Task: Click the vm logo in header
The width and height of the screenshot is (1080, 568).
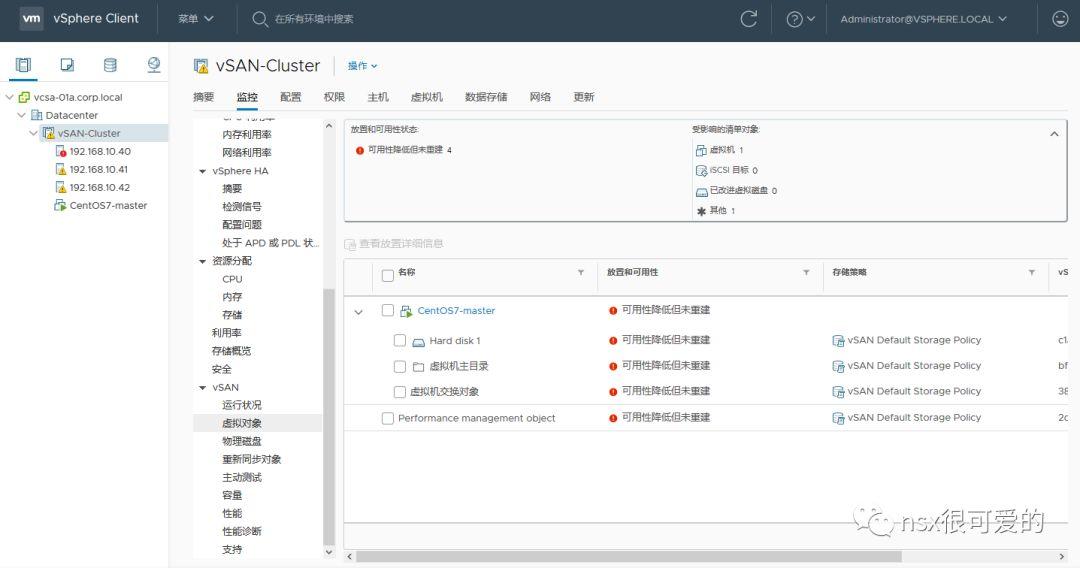Action: (x=32, y=19)
